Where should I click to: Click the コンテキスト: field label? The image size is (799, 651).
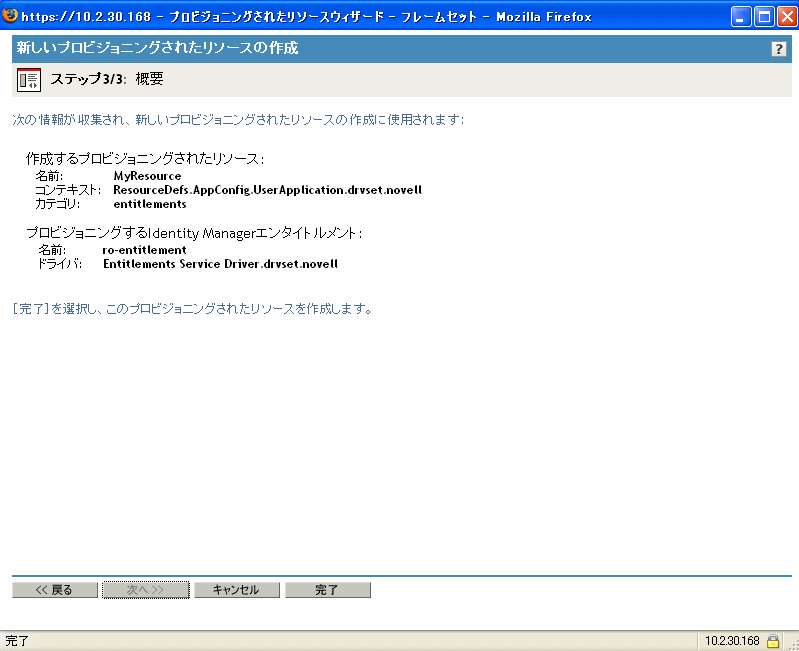point(68,190)
